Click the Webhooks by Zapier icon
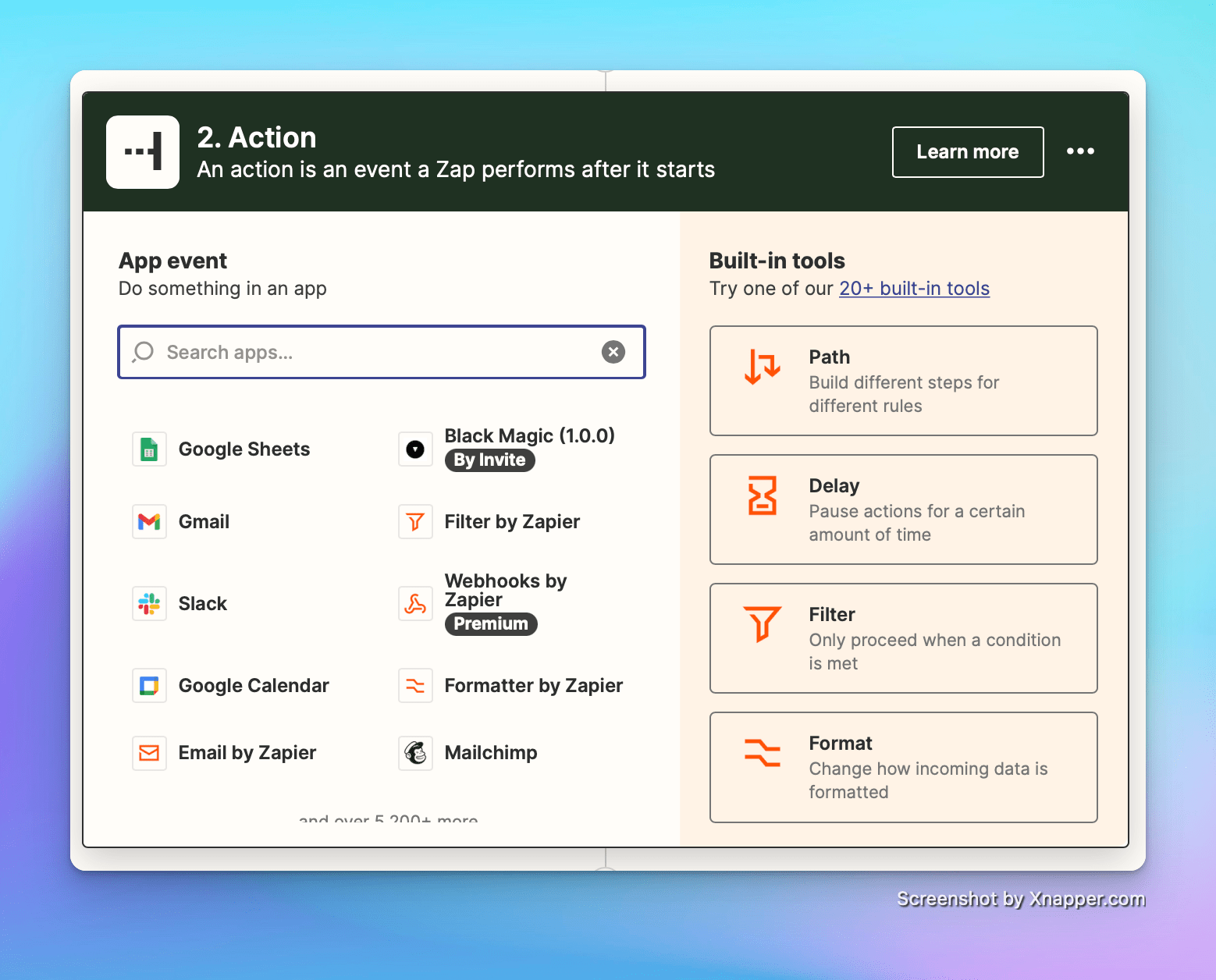Viewport: 1216px width, 980px height. tap(415, 604)
